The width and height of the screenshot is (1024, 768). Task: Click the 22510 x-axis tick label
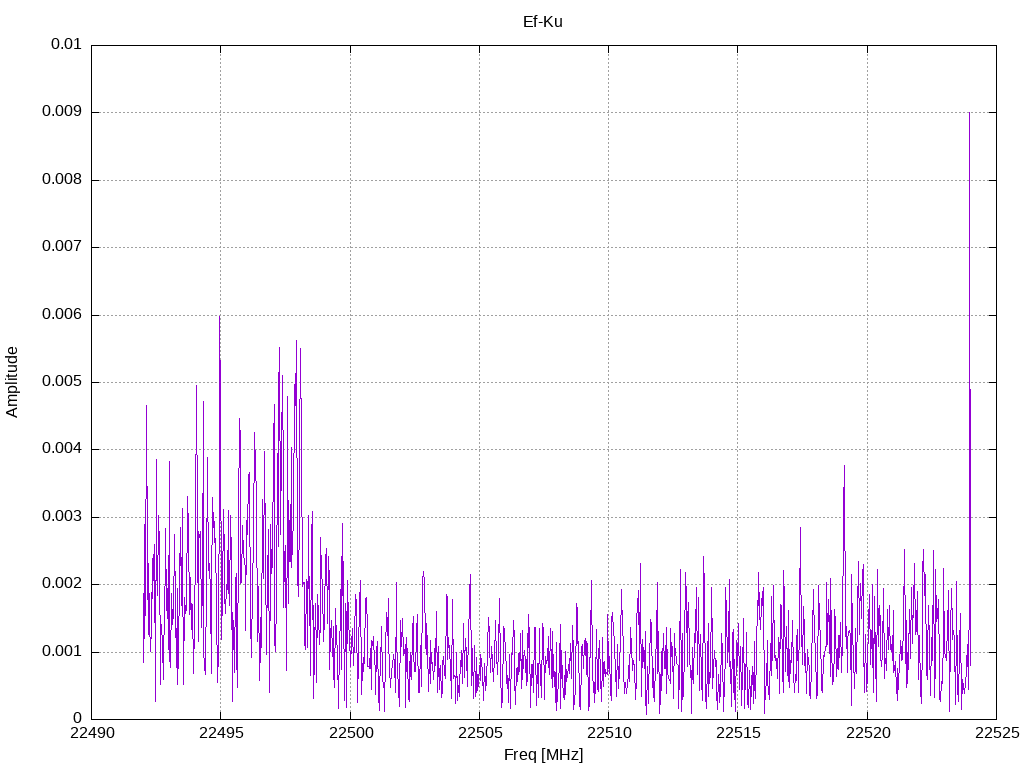tap(608, 733)
